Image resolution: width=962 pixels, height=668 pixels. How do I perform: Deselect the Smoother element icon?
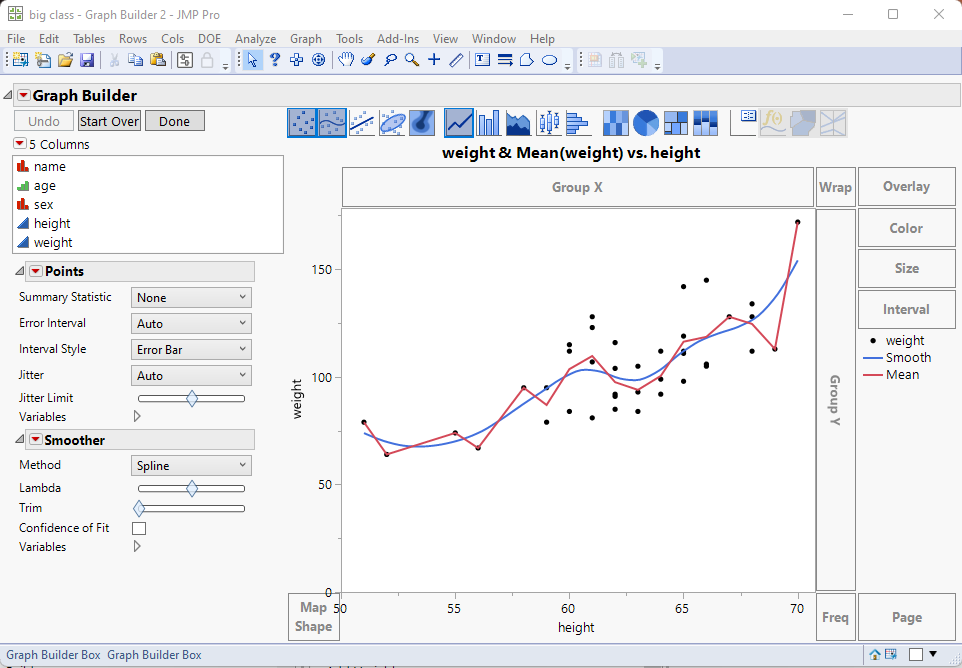[330, 122]
